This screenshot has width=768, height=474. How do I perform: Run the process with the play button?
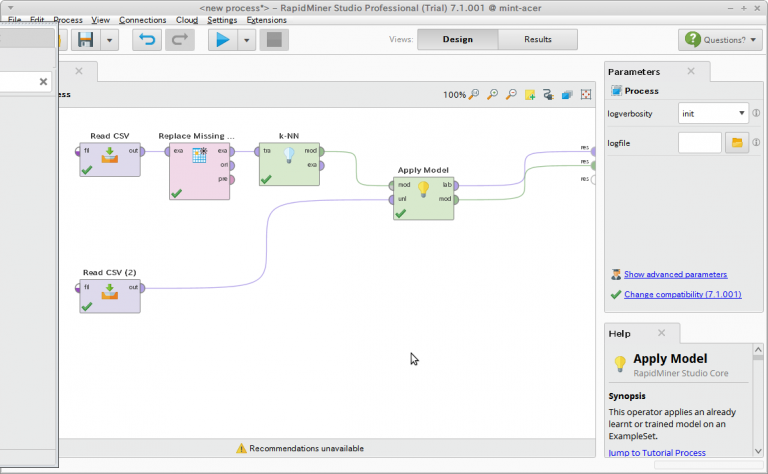(x=223, y=40)
